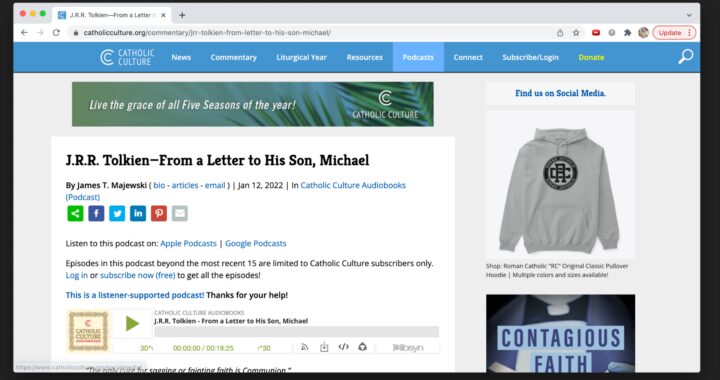Share the article on Facebook
The width and height of the screenshot is (720, 380).
click(96, 213)
